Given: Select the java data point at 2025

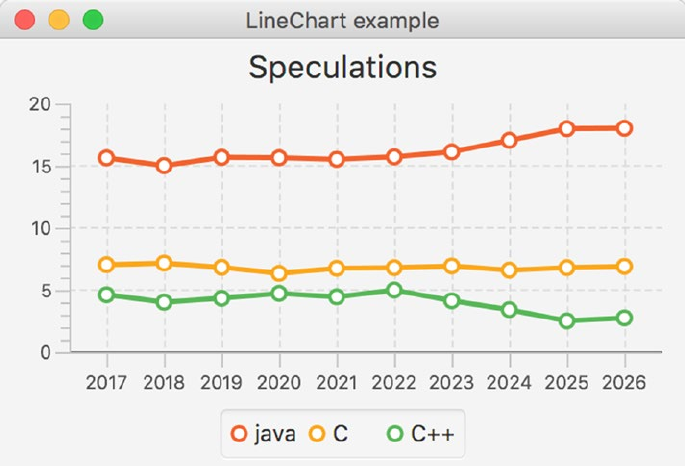Looking at the screenshot, I should [567, 128].
